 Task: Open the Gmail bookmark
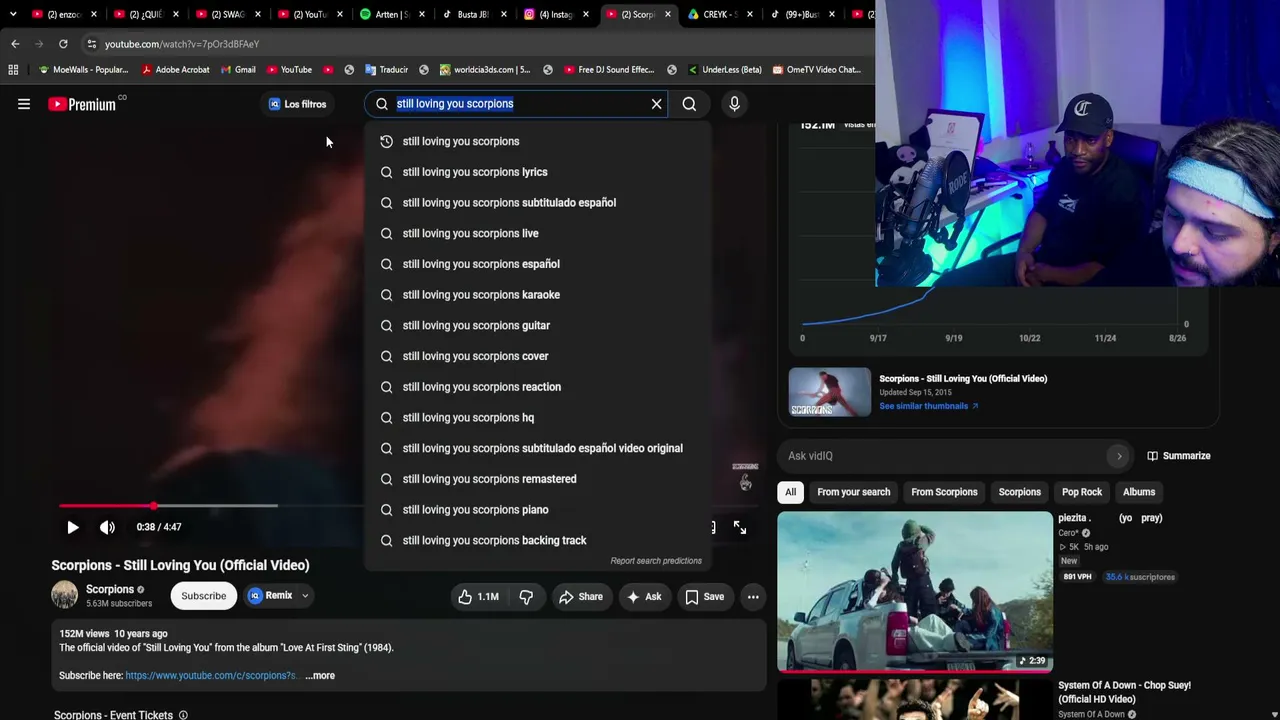[237, 70]
